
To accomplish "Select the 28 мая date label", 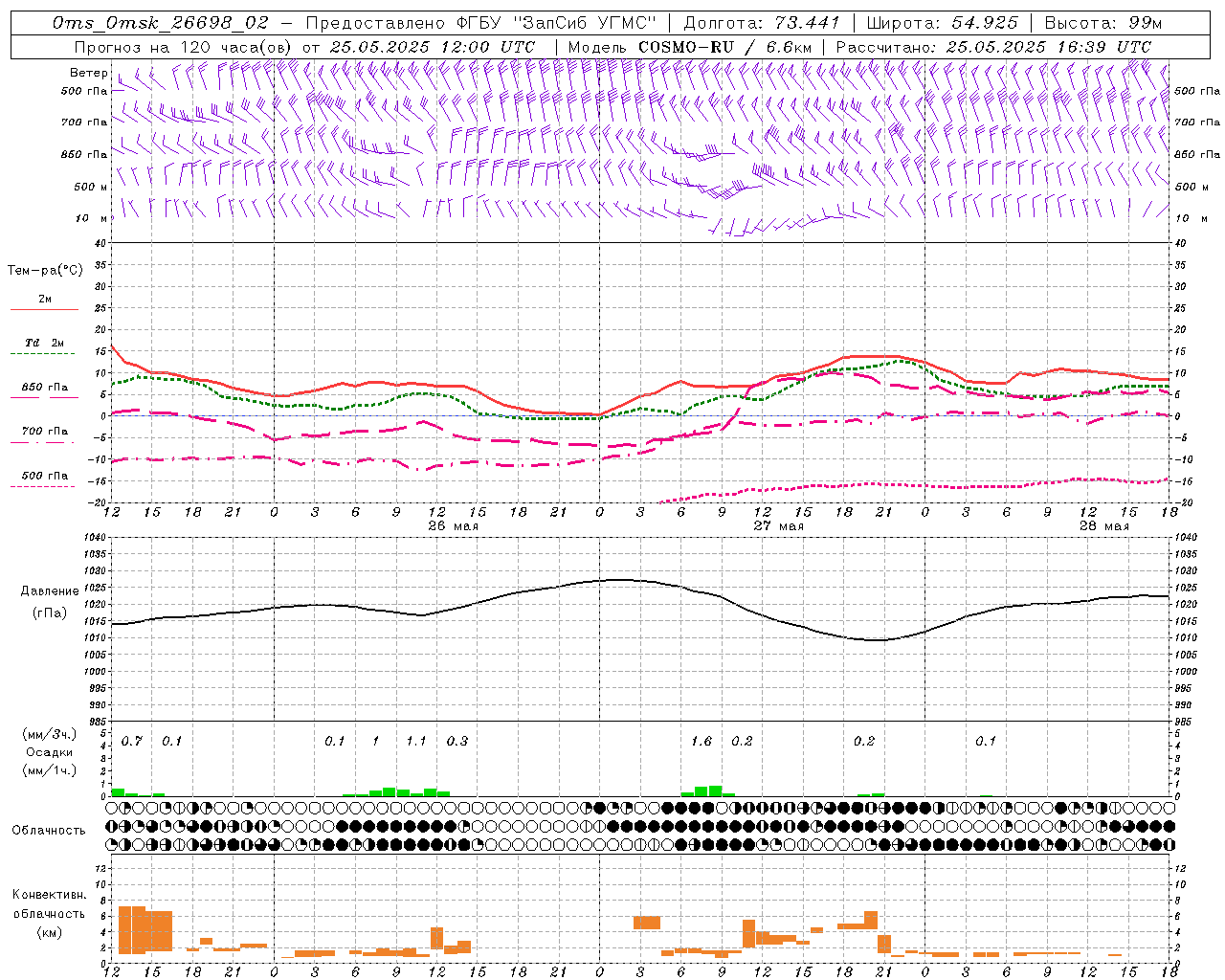I will (x=1103, y=526).
